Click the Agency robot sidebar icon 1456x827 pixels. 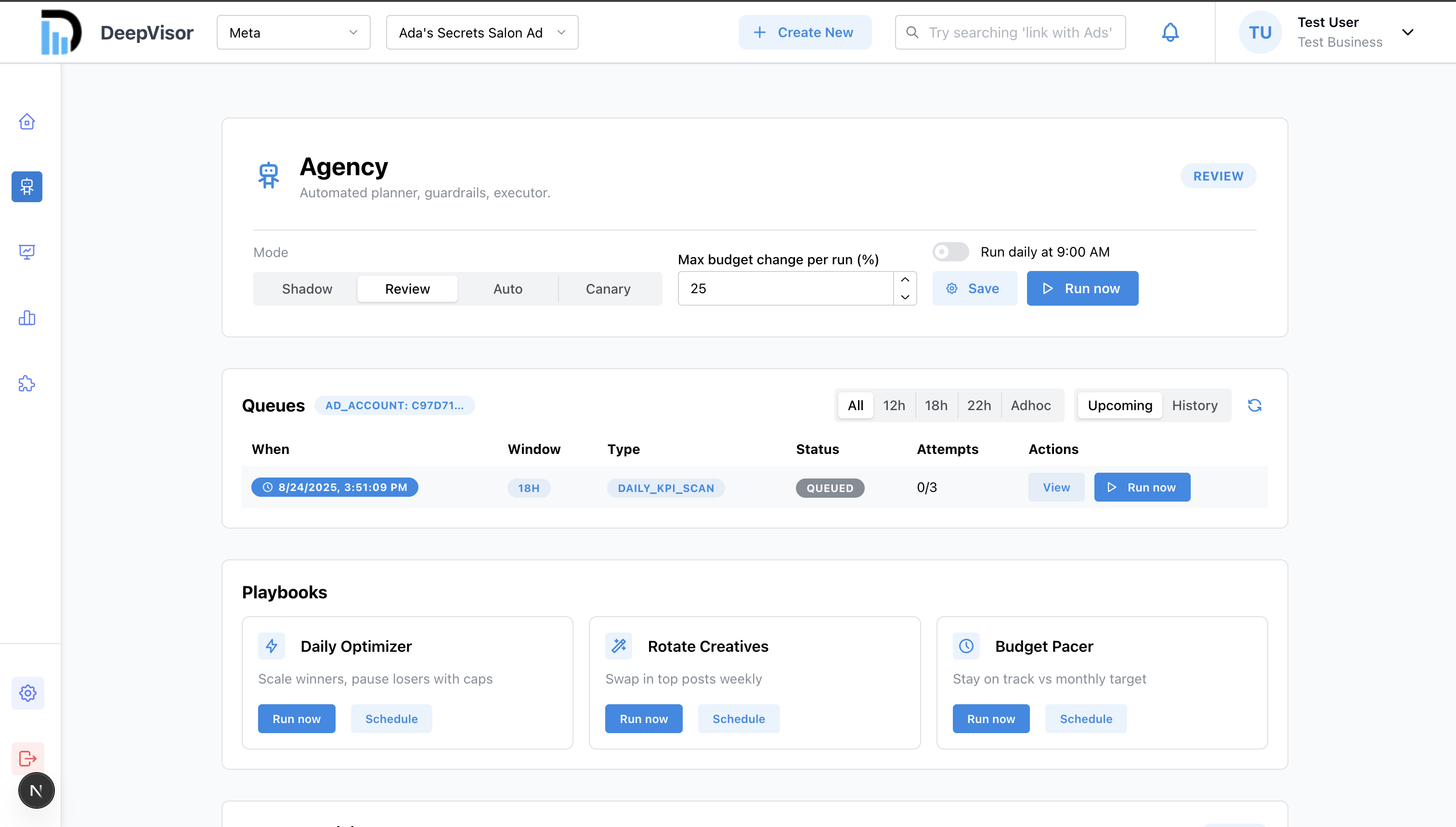[26, 186]
